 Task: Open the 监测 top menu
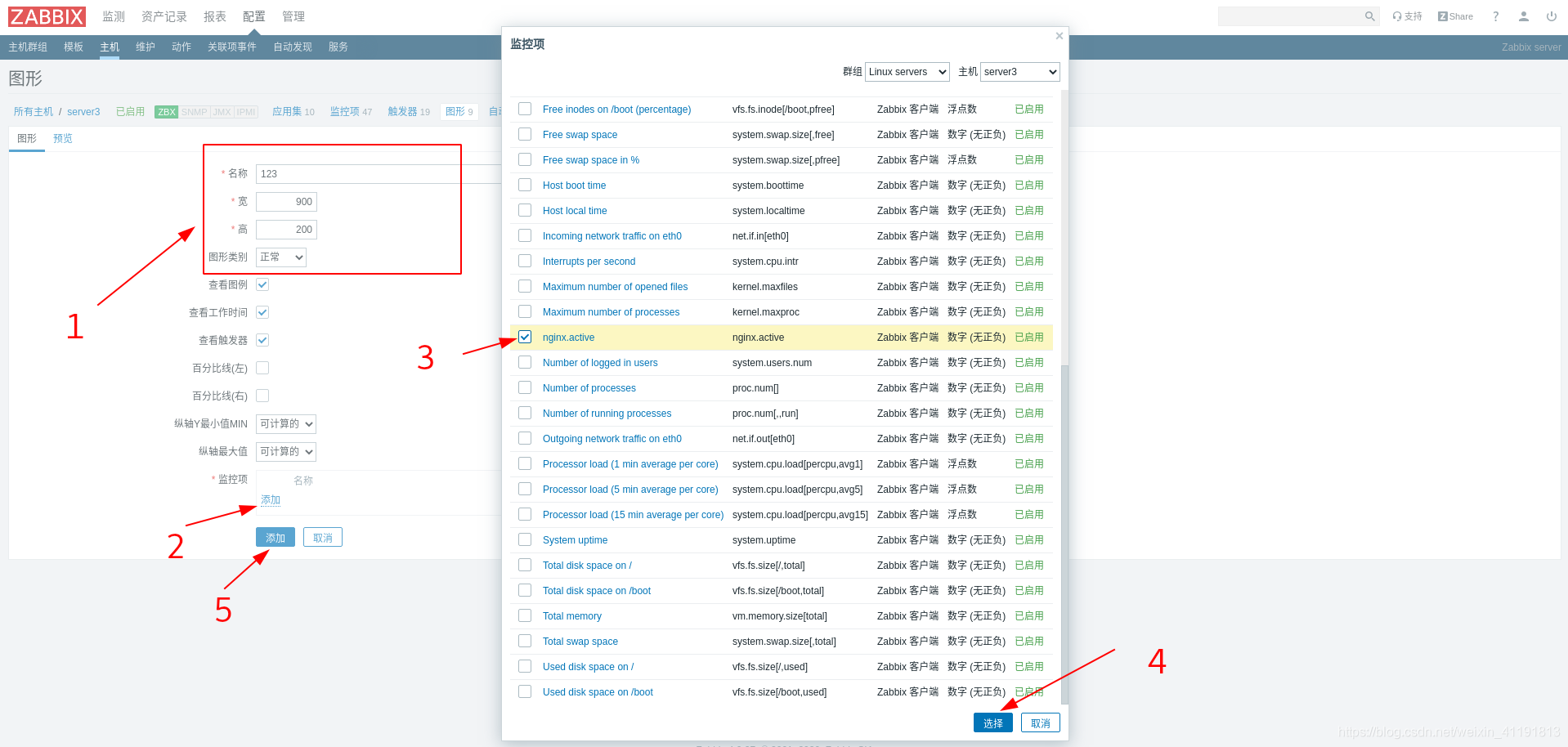pyautogui.click(x=114, y=16)
